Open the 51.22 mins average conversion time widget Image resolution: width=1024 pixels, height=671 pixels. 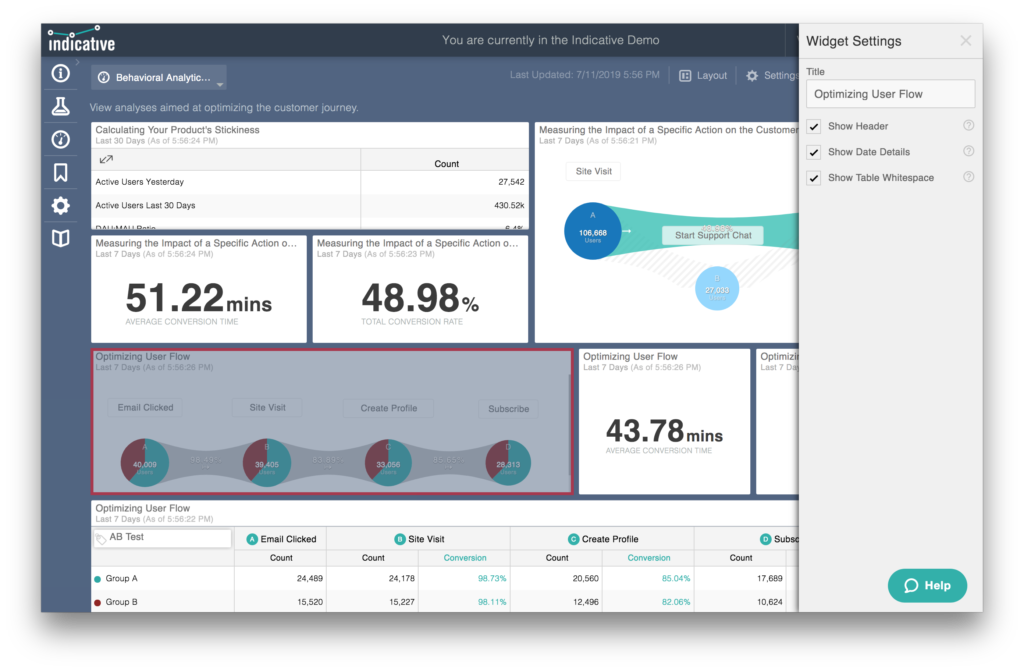click(x=199, y=289)
